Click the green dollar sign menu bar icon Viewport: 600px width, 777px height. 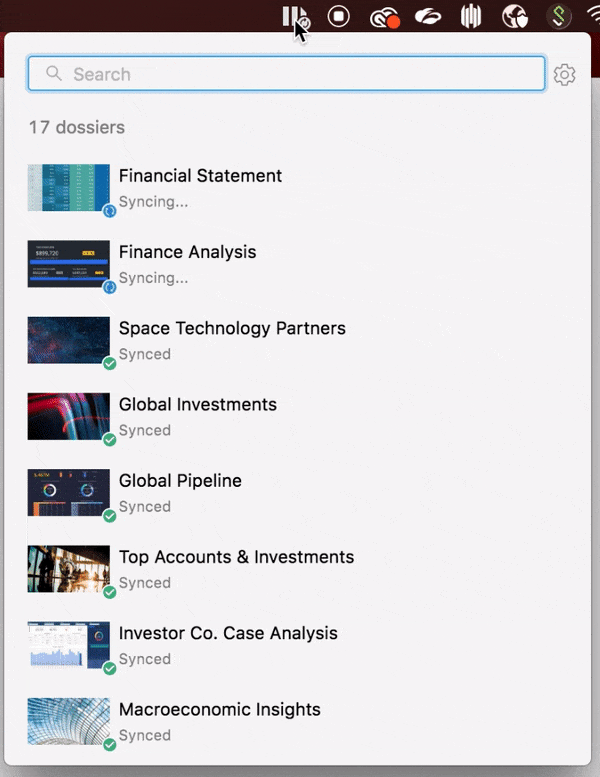(x=559, y=16)
